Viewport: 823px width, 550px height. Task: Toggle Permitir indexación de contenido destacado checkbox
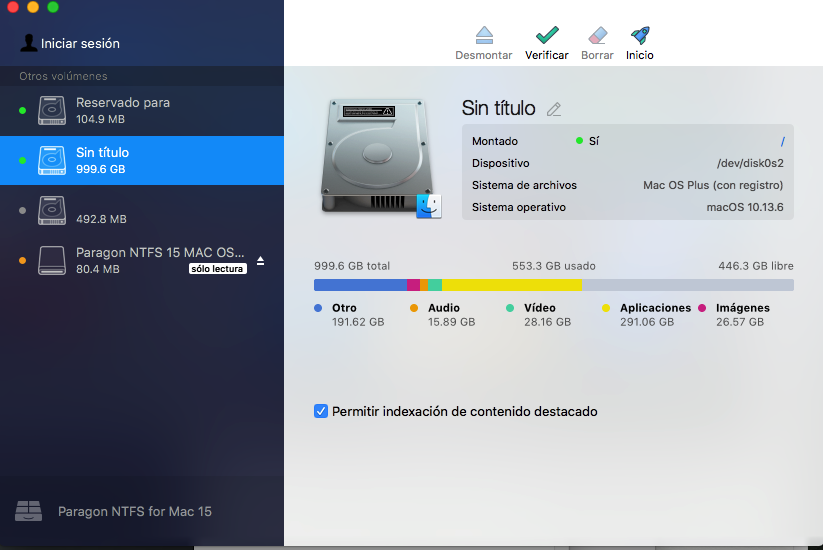coord(321,411)
